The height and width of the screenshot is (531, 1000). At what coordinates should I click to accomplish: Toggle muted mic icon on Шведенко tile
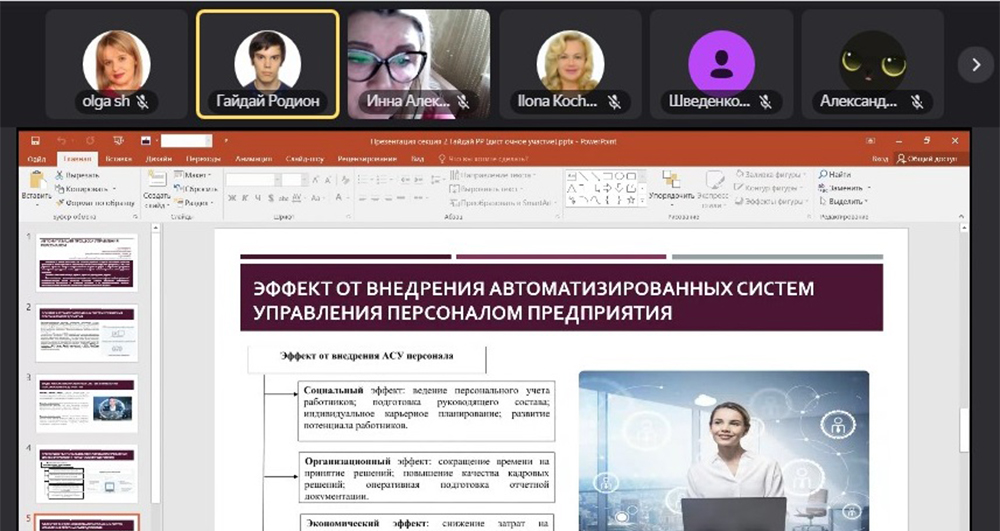766,102
